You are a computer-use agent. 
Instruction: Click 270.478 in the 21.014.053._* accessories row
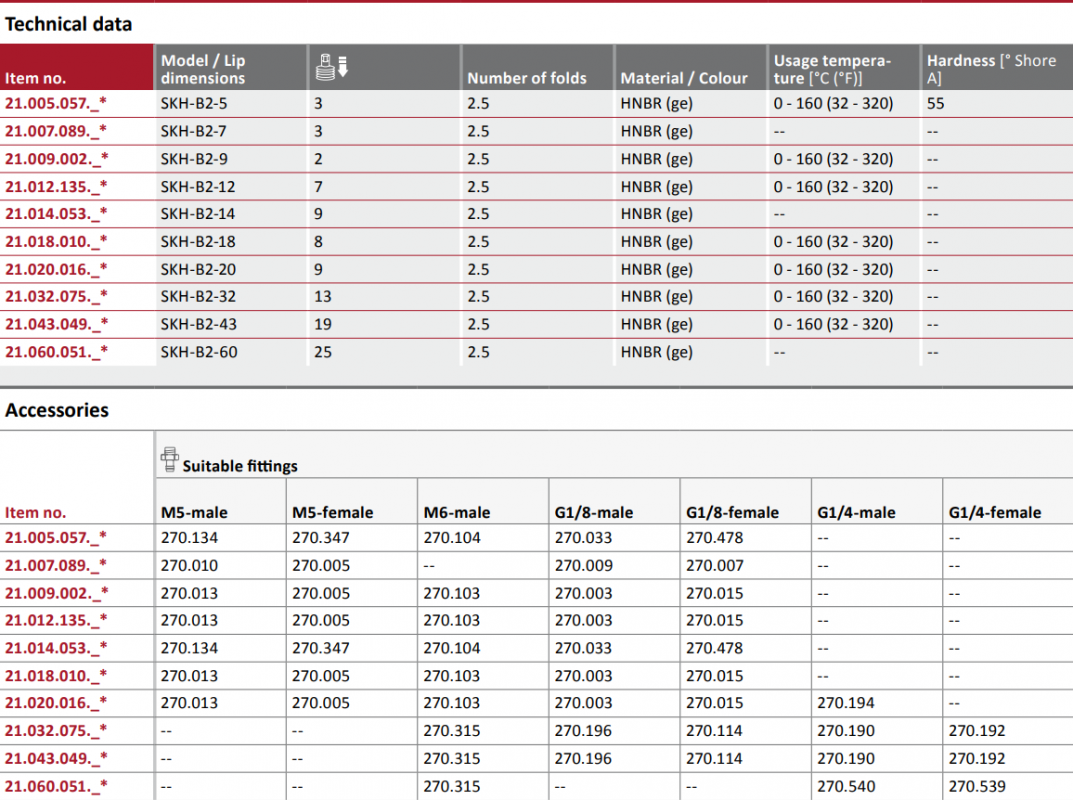coord(715,647)
